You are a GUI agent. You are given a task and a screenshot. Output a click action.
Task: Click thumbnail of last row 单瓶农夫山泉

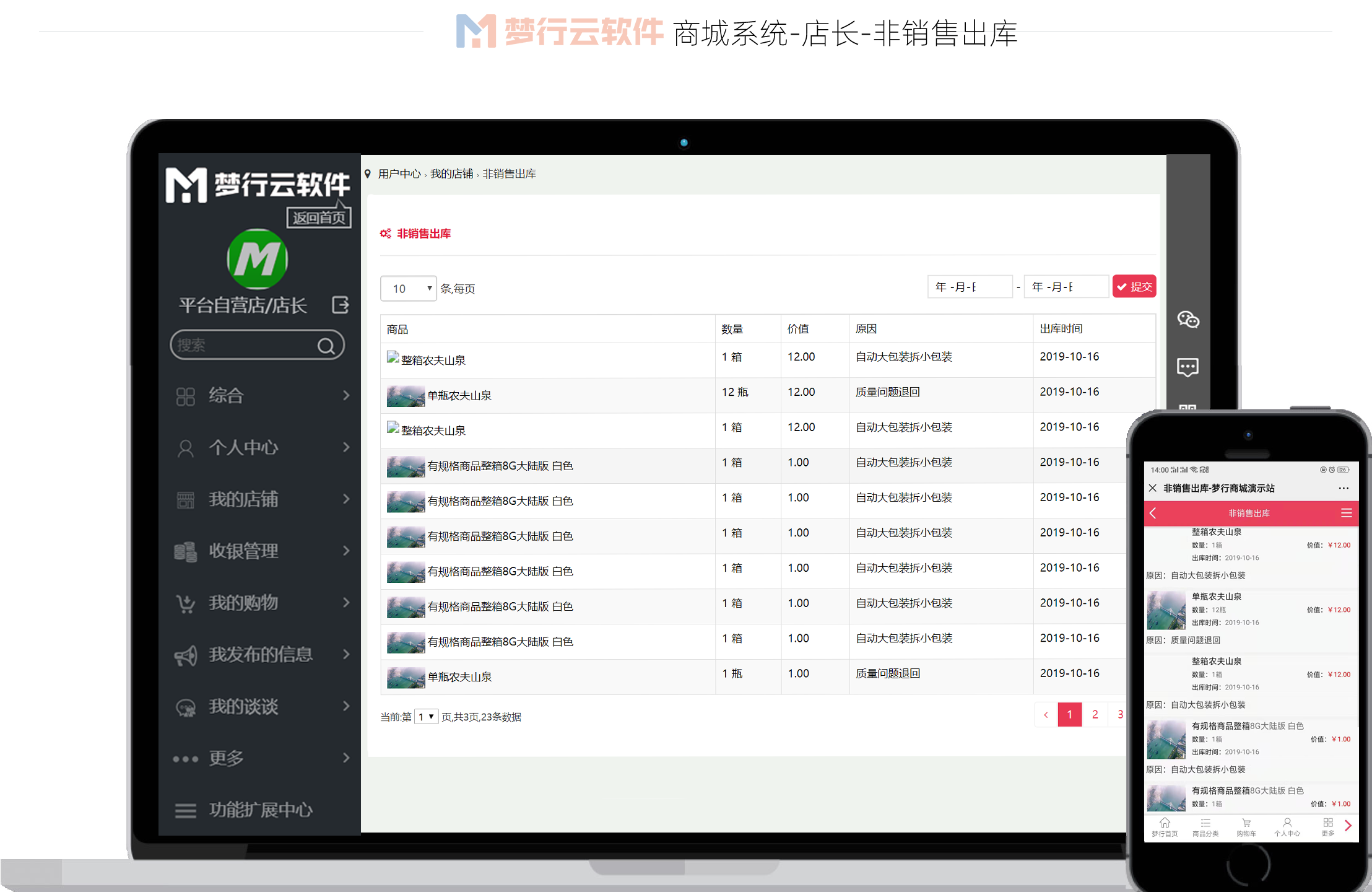coord(406,678)
